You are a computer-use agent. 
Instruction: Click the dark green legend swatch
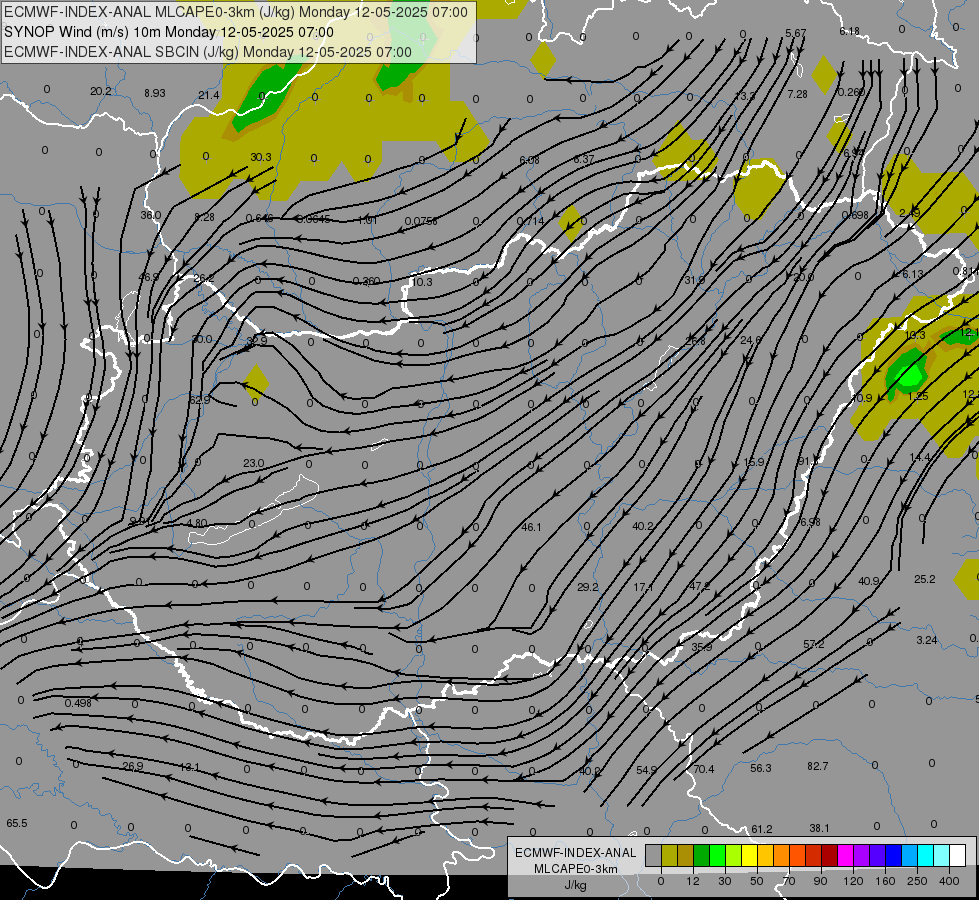click(702, 855)
